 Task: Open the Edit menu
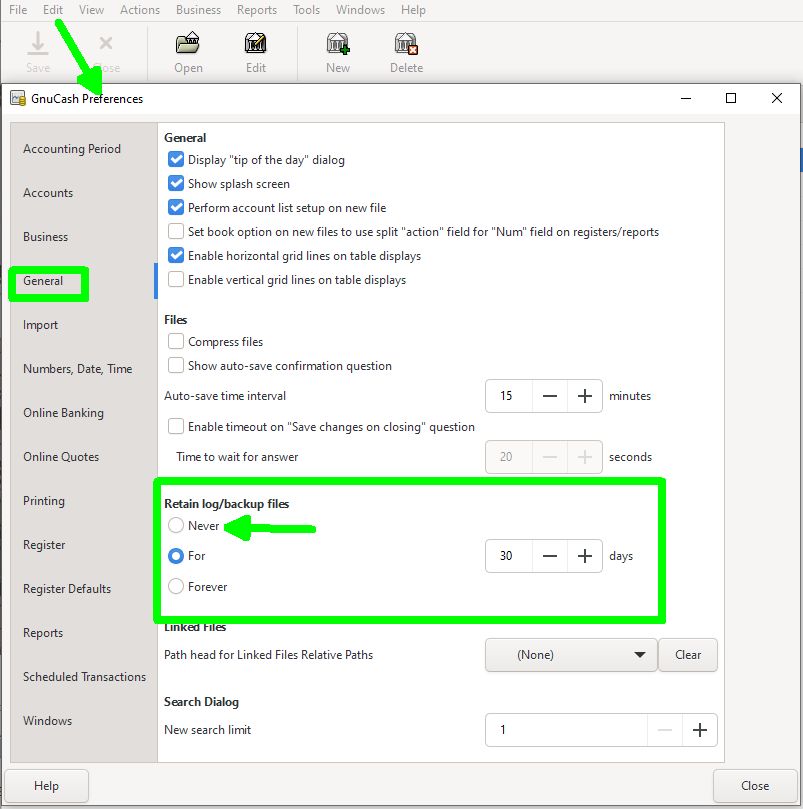click(53, 10)
